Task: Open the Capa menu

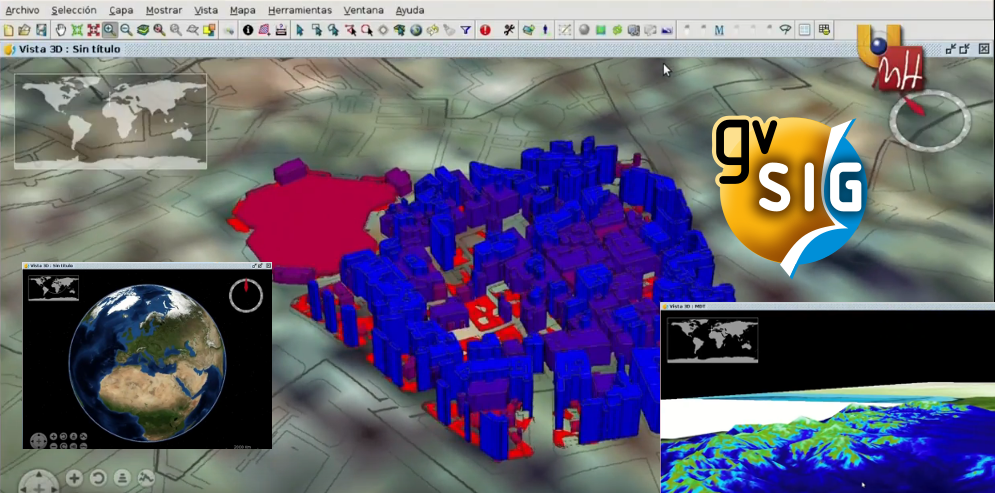Action: pos(121,10)
